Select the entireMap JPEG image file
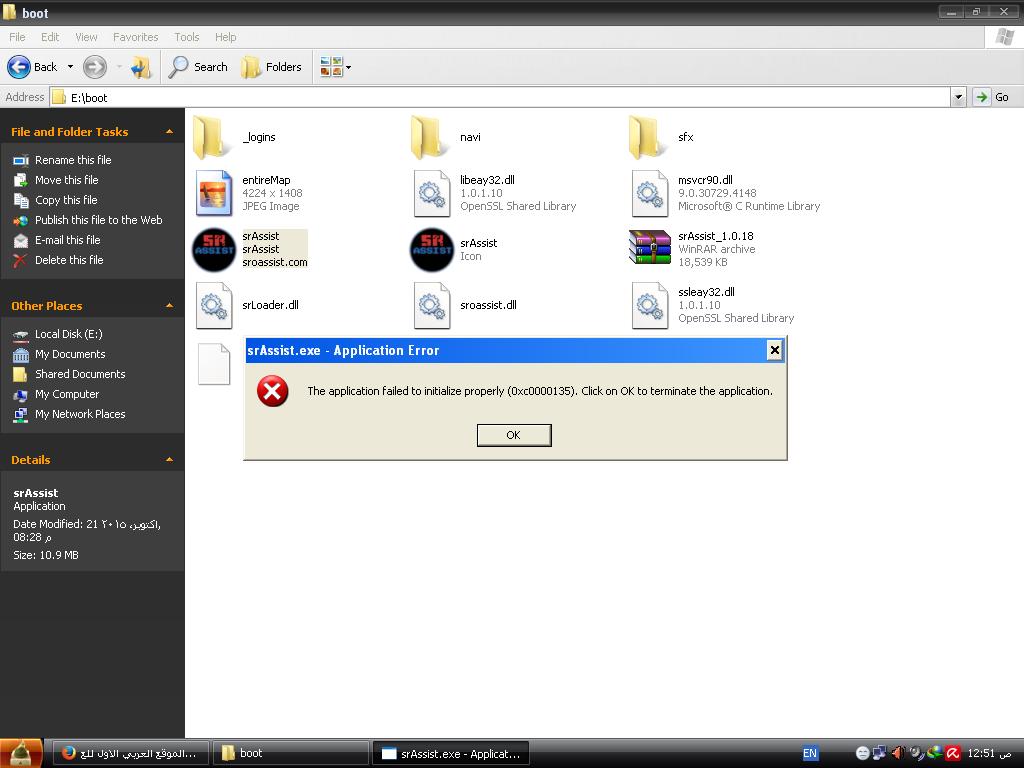This screenshot has width=1024, height=768. click(214, 193)
